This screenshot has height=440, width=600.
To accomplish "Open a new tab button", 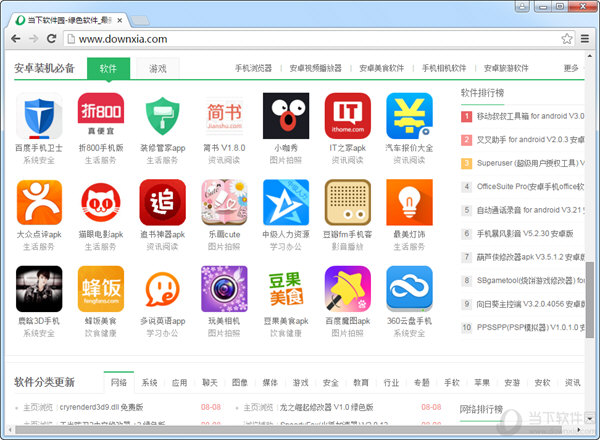I will (140, 20).
